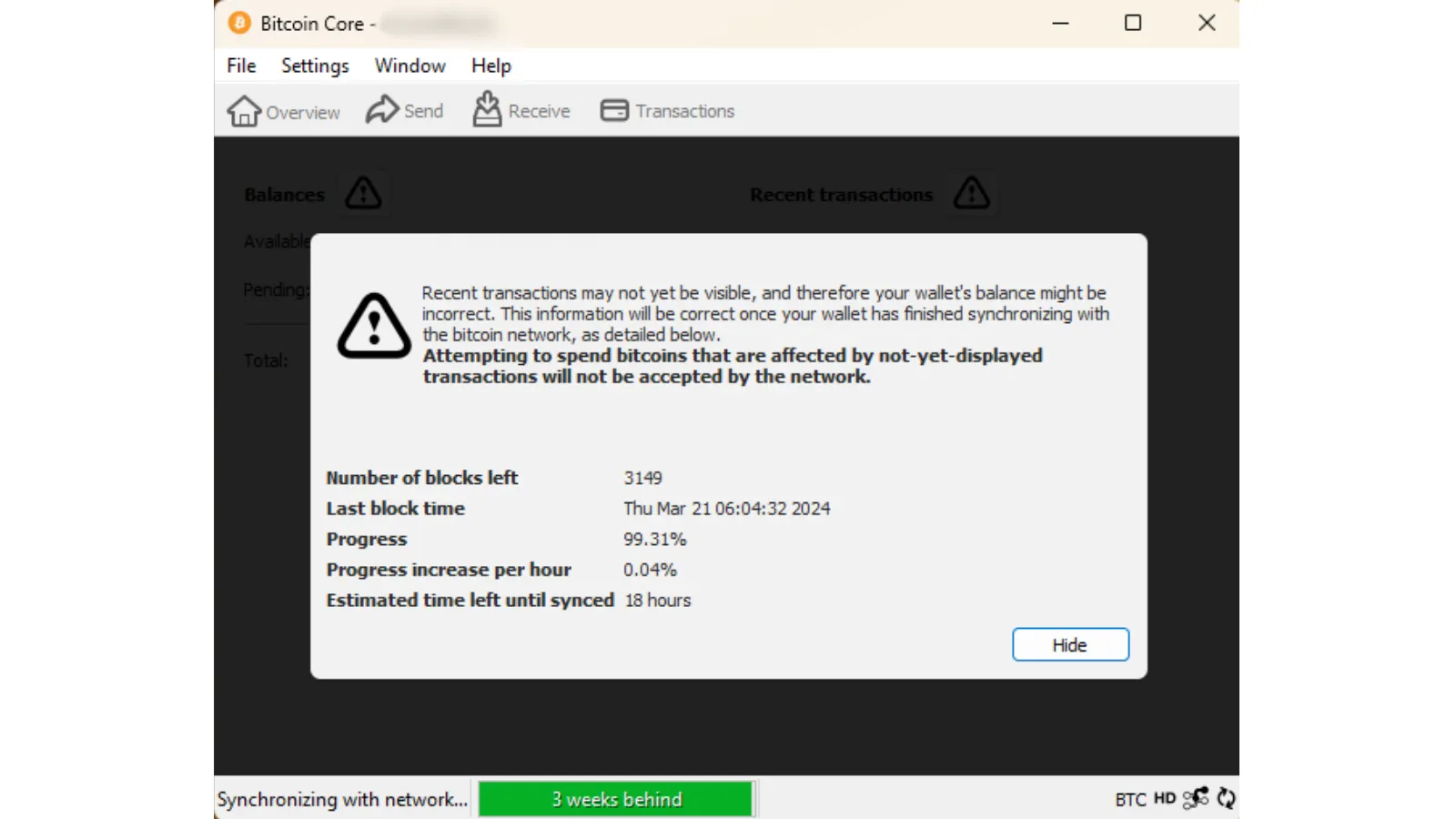
Task: Click the '3 weeks behind' progress bar
Action: [x=616, y=799]
